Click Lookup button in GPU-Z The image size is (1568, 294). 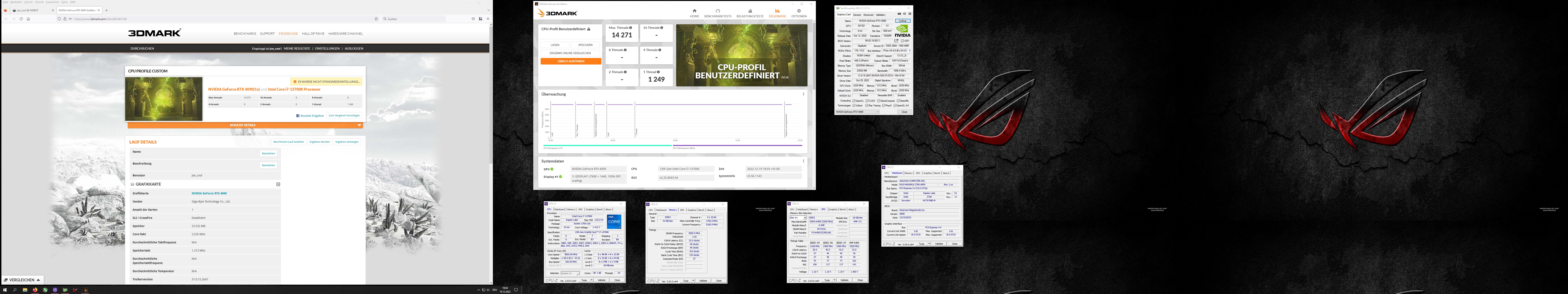point(903,21)
